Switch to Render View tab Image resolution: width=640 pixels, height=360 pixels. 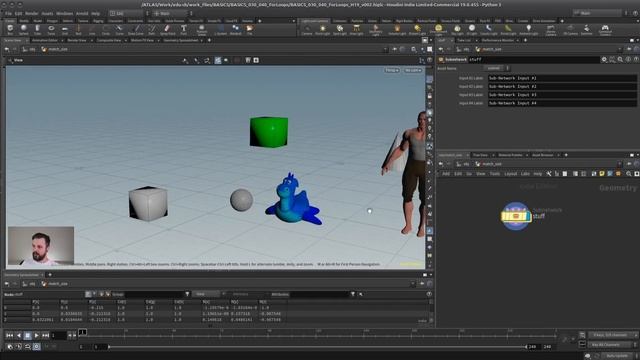77,40
